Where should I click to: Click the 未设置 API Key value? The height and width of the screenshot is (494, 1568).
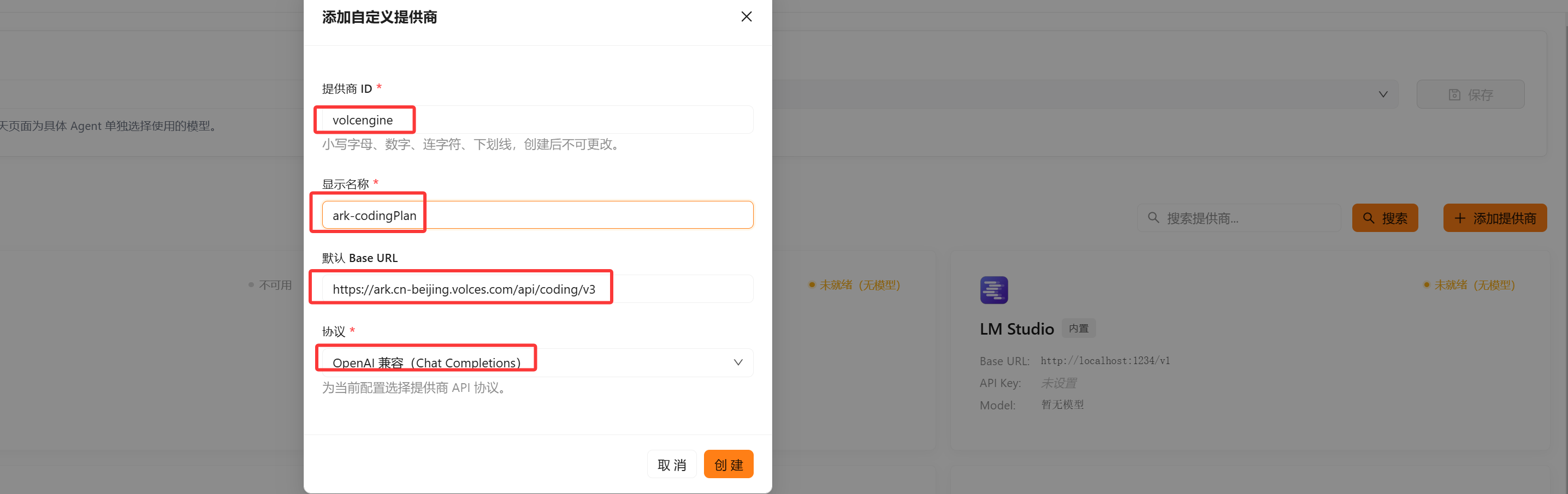pos(1058,383)
